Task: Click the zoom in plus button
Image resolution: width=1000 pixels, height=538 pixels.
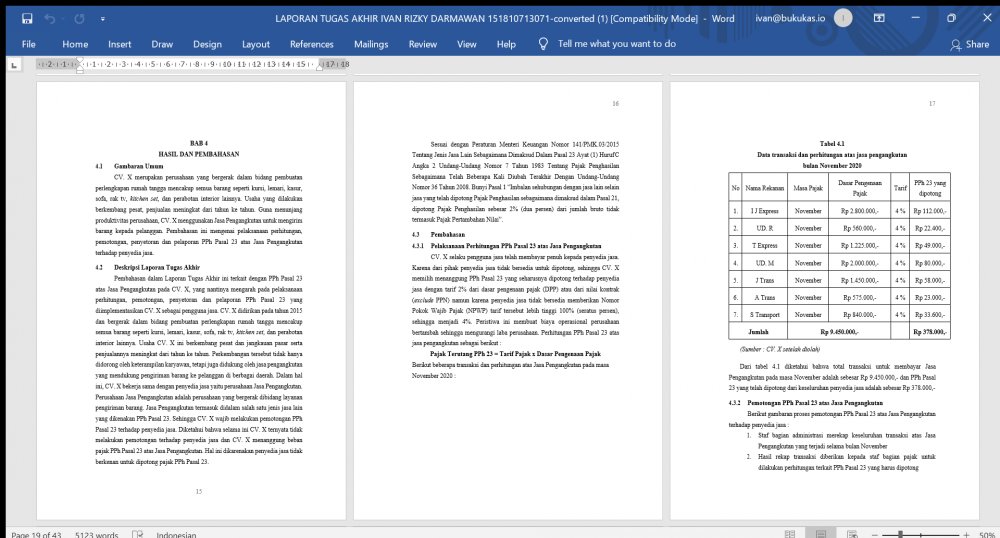Action: (966, 535)
